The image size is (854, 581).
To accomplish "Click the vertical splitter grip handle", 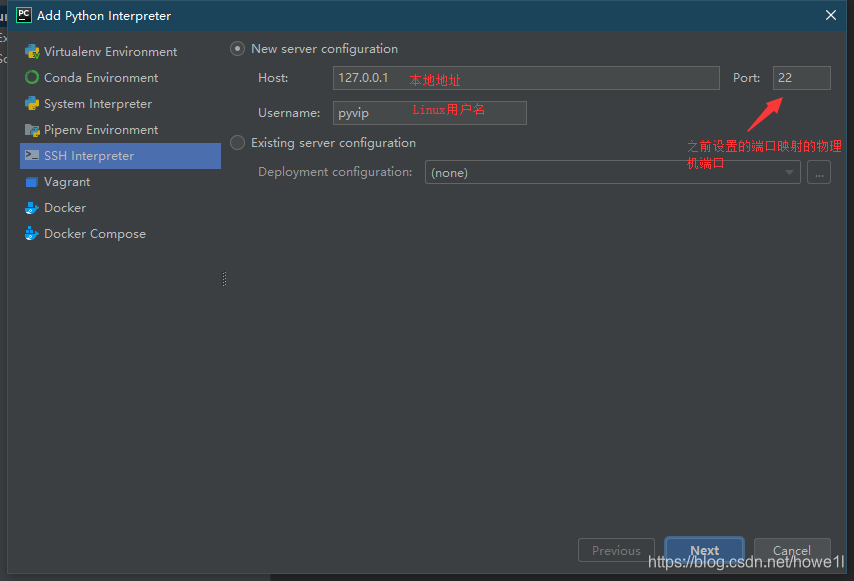I will (x=224, y=279).
